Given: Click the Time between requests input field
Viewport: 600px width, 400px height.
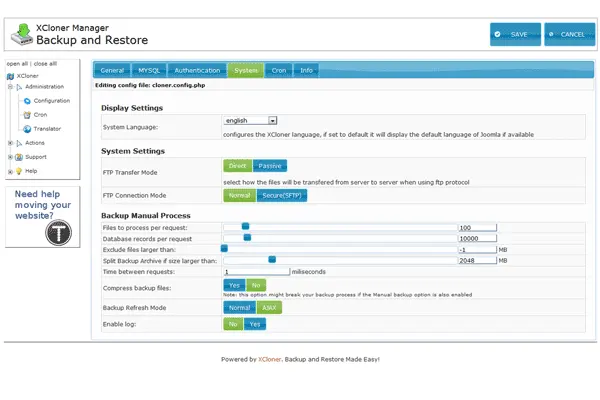Looking at the screenshot, I should coord(256,271).
